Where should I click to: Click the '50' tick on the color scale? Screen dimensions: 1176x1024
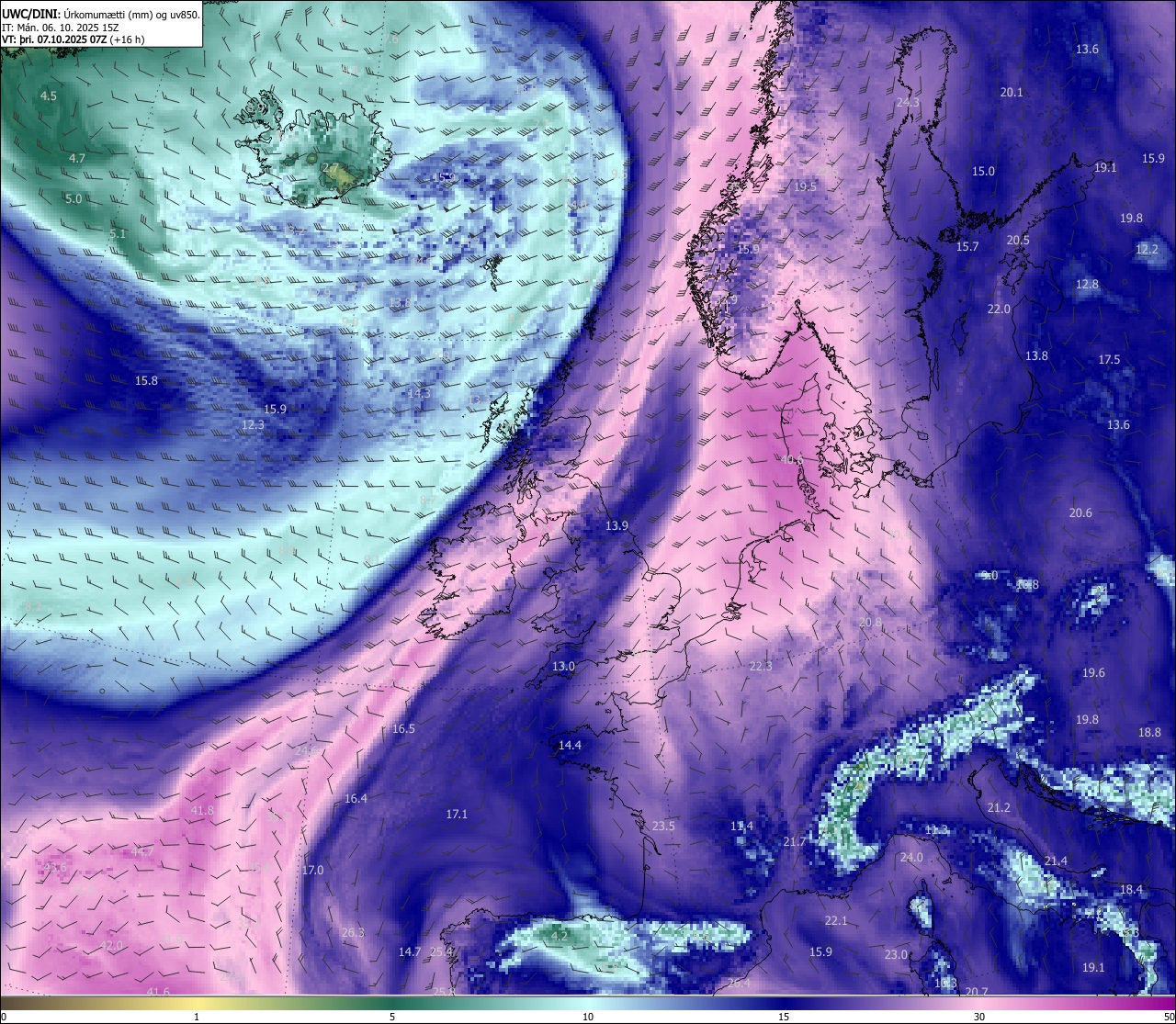pos(1169,1018)
